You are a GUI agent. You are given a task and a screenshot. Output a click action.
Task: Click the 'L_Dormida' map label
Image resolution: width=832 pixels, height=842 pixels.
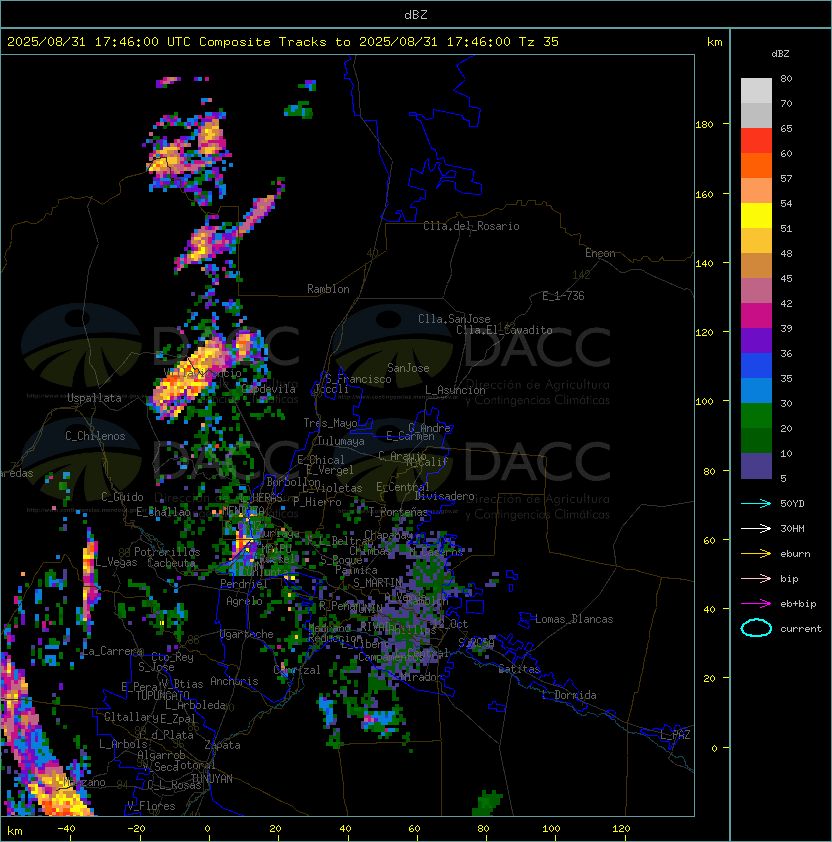tap(569, 695)
